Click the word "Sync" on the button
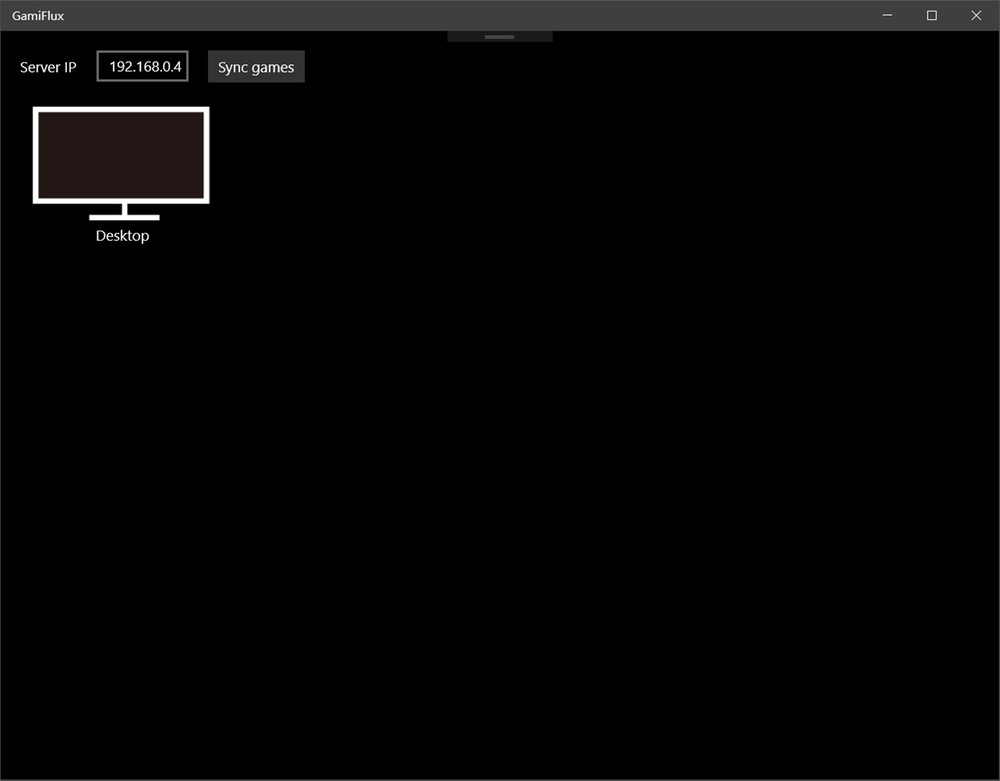Viewport: 1000px width, 781px height. (233, 67)
